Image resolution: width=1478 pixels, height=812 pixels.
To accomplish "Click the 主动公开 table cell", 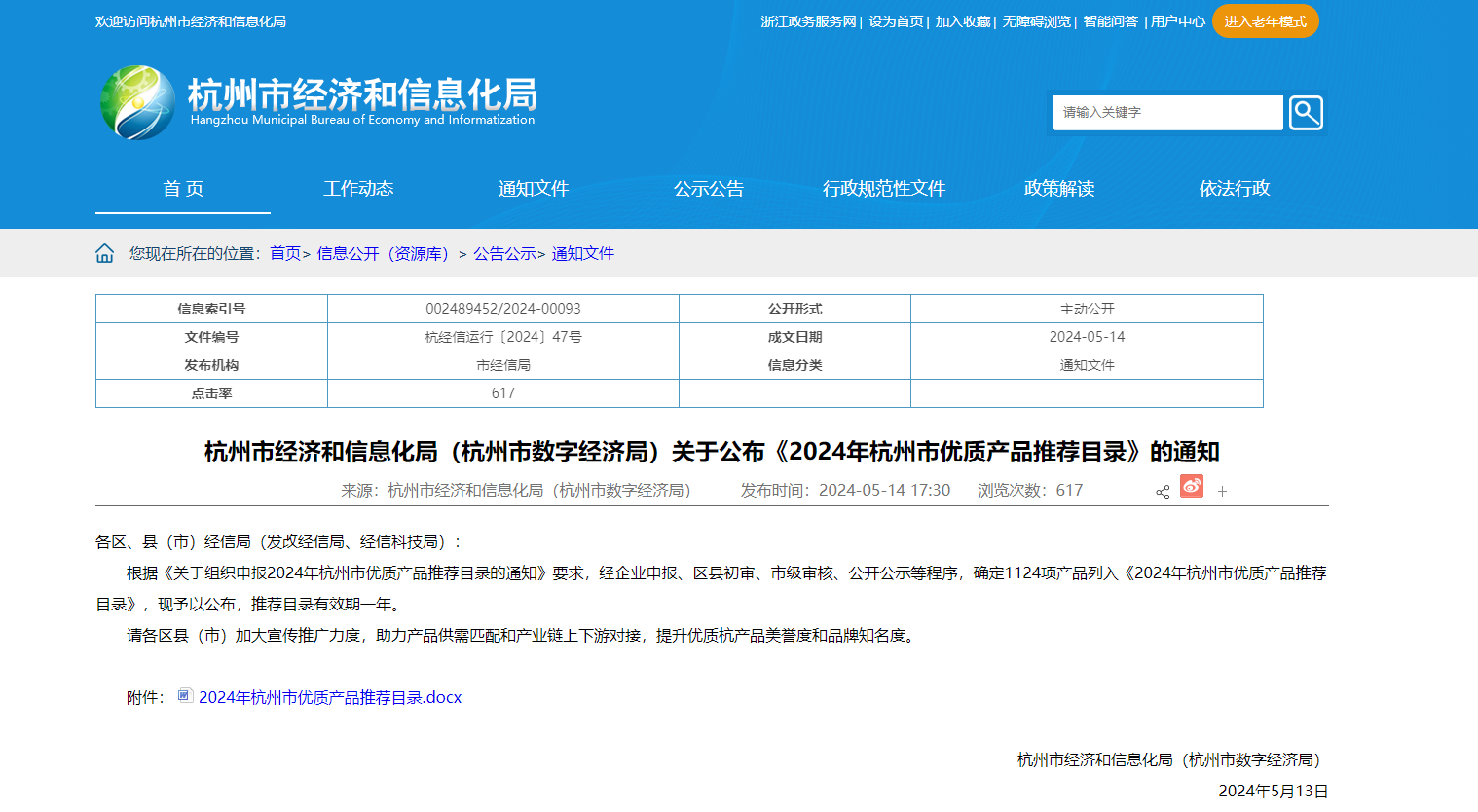I will (1087, 309).
